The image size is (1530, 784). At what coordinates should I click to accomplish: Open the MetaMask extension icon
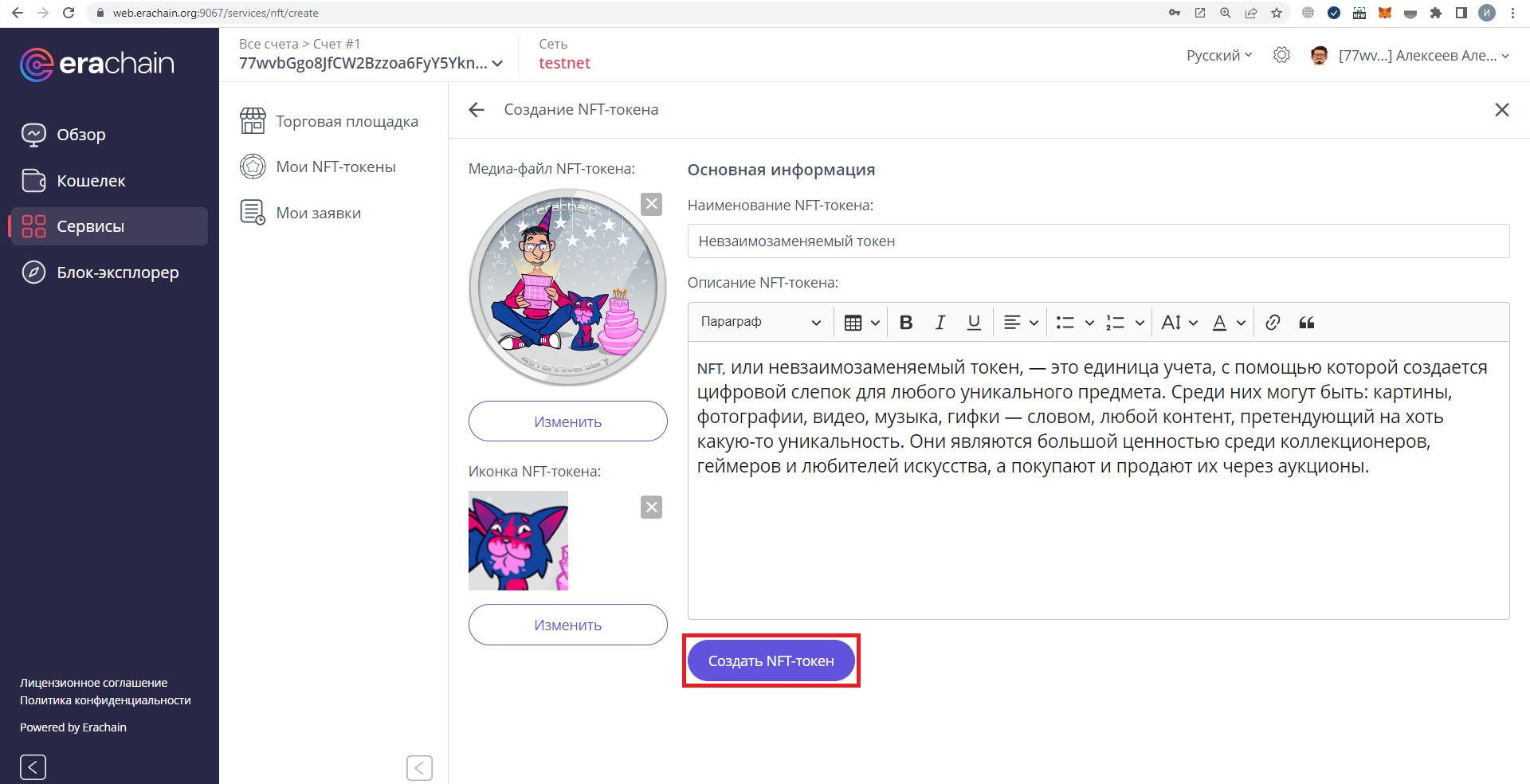pyautogui.click(x=1385, y=13)
